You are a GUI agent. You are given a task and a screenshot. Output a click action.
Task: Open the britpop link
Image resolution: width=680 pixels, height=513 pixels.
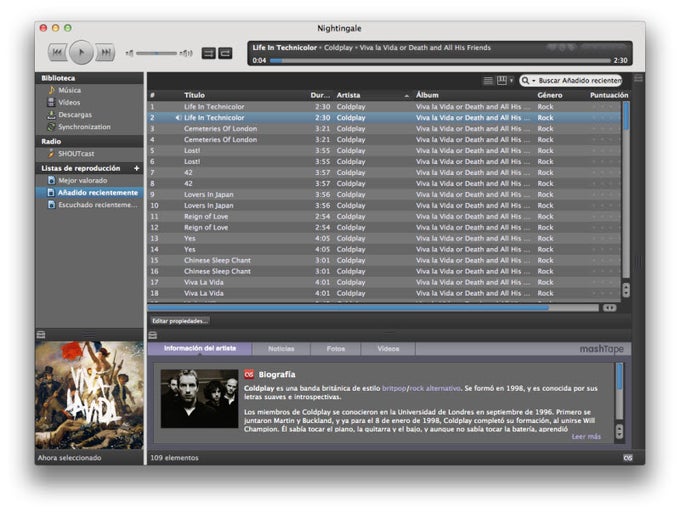[394, 388]
